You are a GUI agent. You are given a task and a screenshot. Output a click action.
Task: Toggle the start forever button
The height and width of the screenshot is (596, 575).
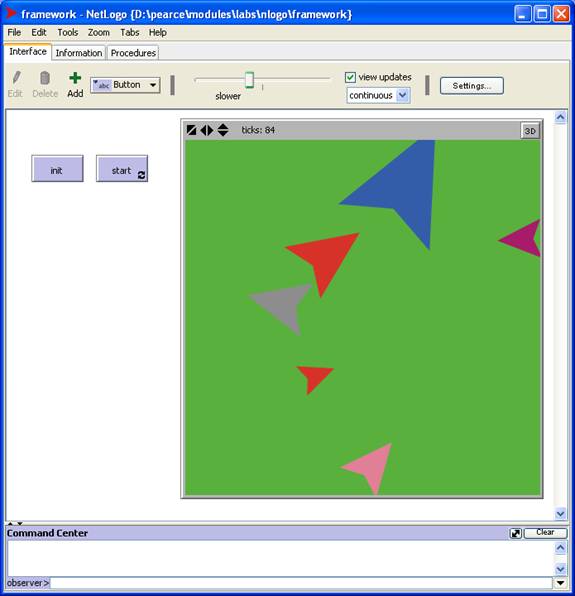click(122, 169)
